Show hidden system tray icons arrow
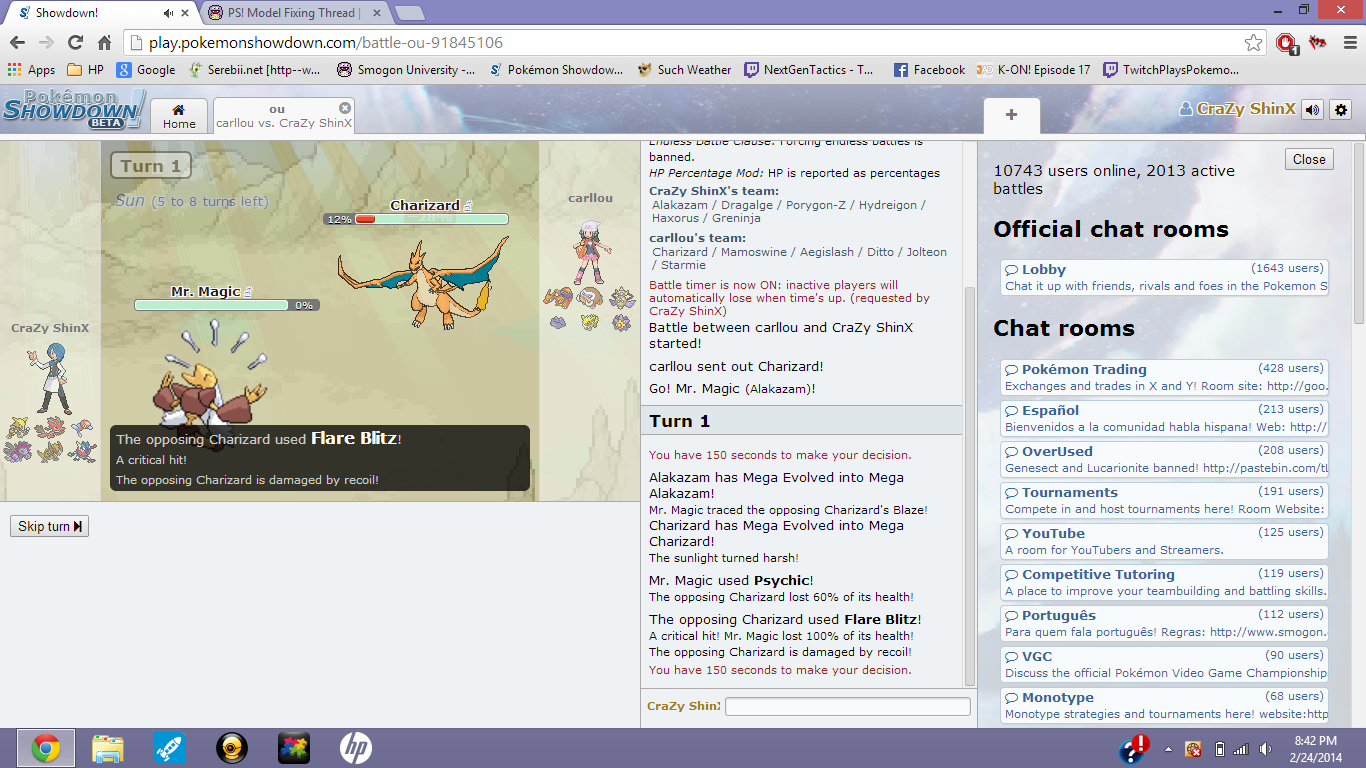Viewport: 1366px width, 768px height. click(1168, 748)
